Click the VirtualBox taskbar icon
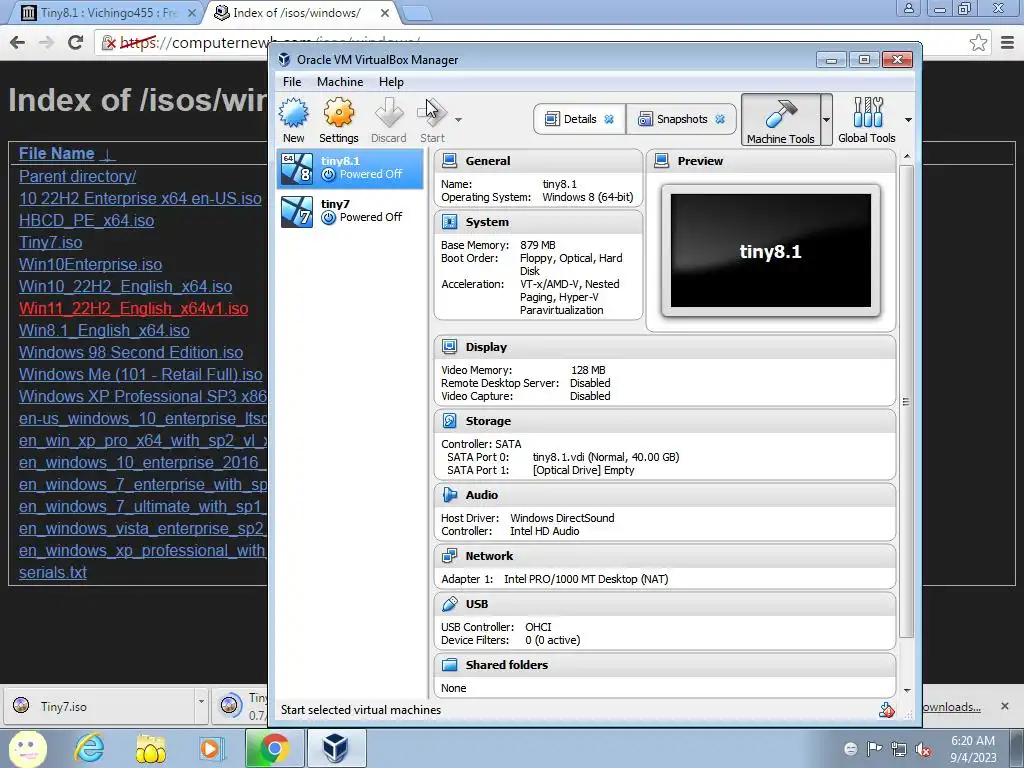This screenshot has width=1024, height=768. pyautogui.click(x=336, y=748)
